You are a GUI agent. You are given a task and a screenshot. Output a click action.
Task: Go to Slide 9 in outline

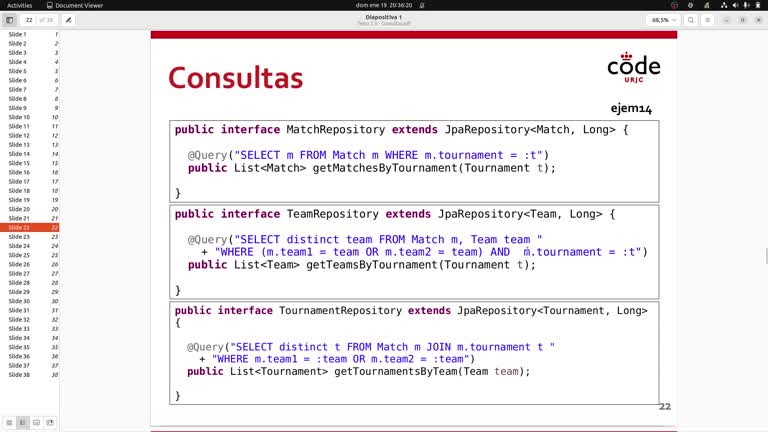click(30, 108)
